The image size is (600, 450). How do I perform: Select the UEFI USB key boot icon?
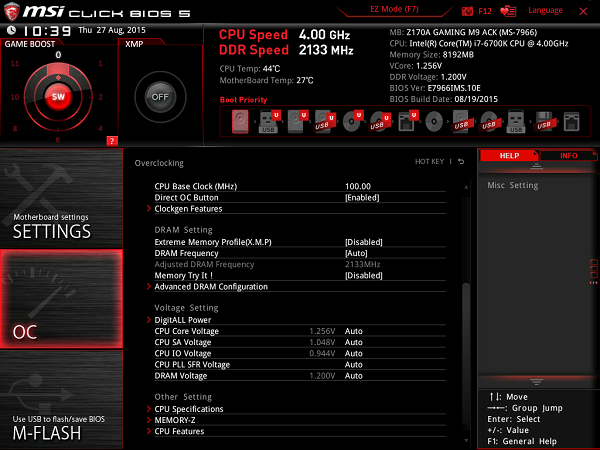(x=269, y=122)
